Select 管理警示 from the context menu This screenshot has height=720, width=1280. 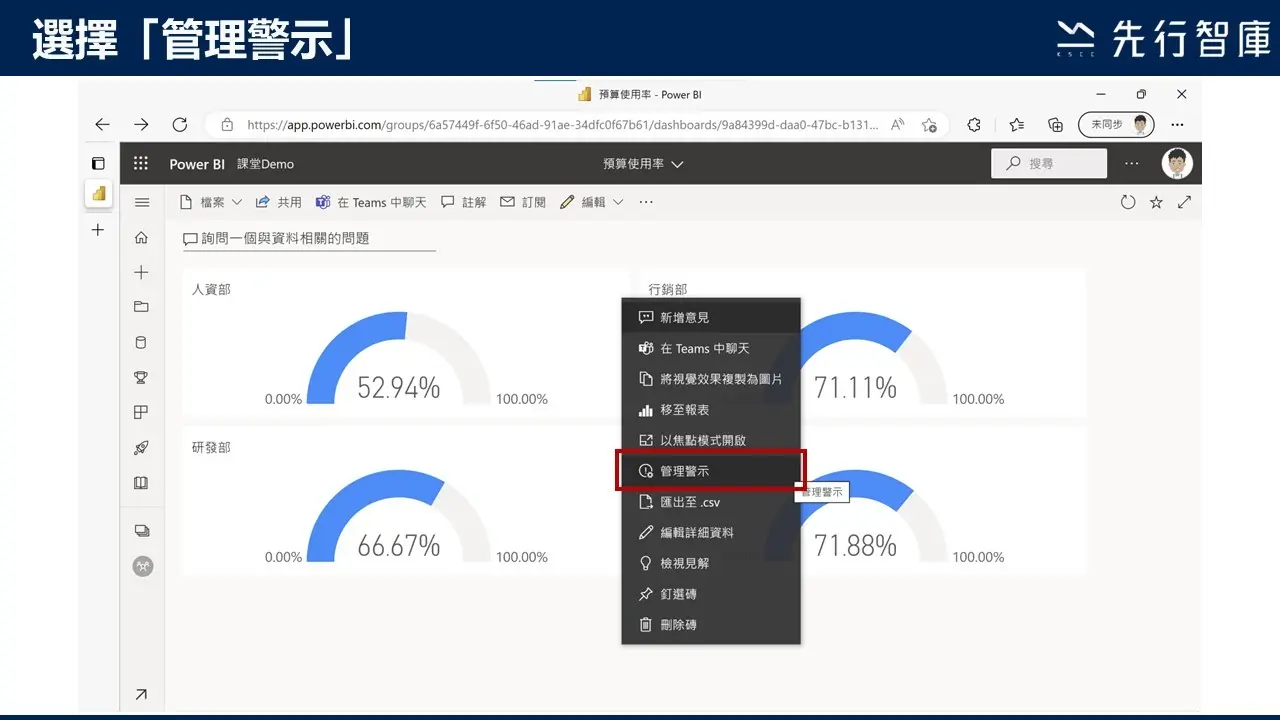click(711, 471)
